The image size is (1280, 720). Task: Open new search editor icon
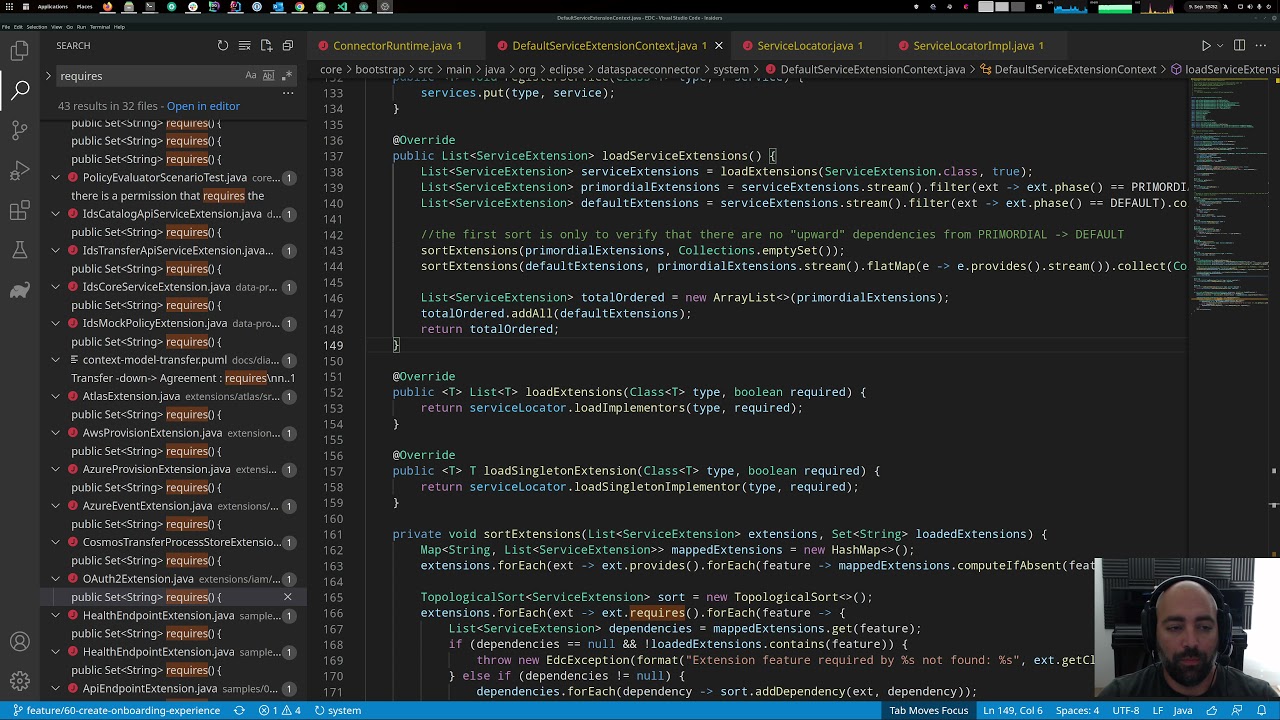pos(266,46)
